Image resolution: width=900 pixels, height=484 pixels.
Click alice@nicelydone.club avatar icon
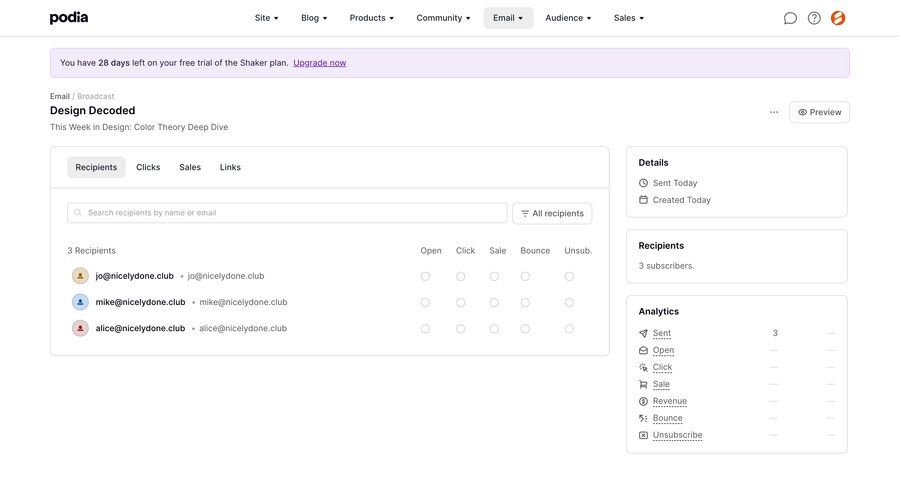pos(80,328)
